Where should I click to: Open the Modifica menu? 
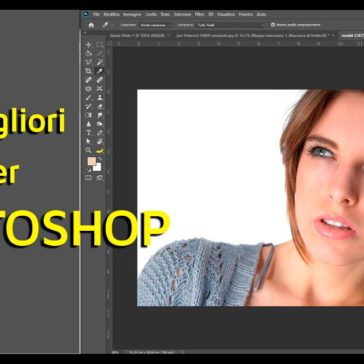click(x=111, y=14)
